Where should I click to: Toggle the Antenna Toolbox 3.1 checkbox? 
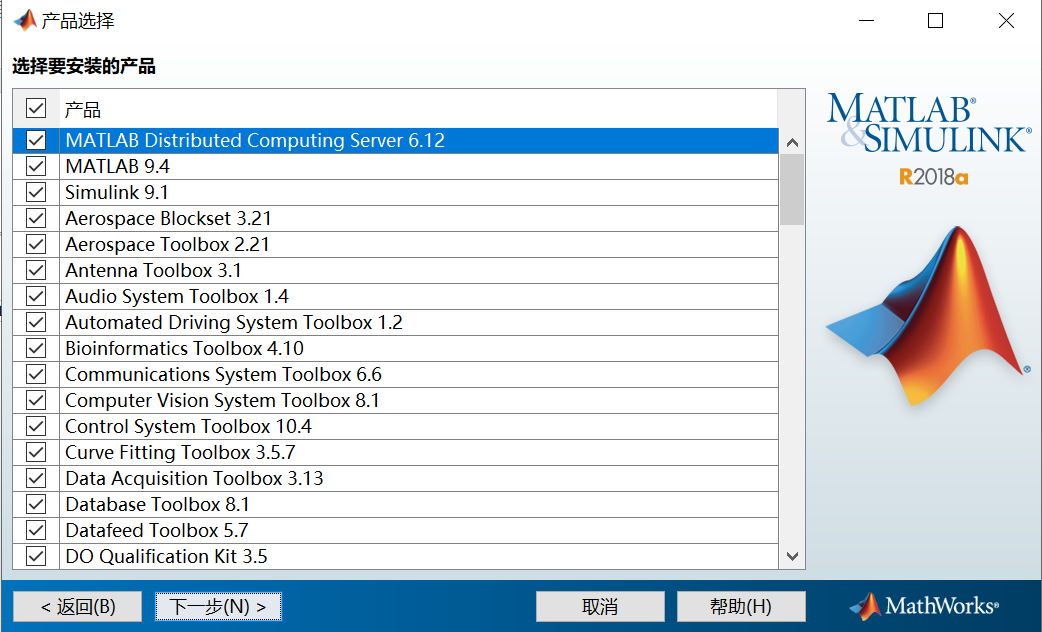click(36, 270)
